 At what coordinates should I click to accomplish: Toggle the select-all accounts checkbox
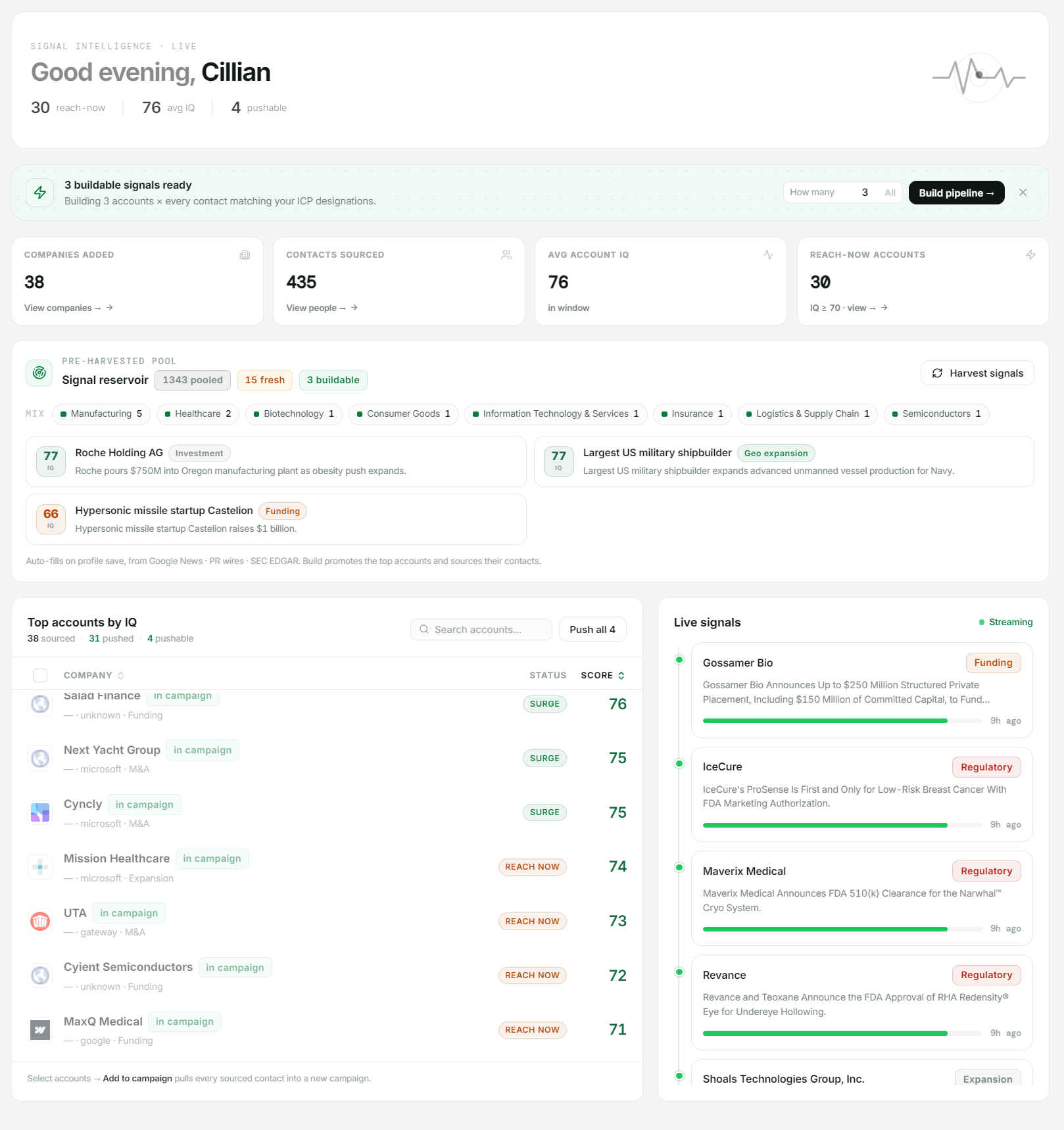(x=40, y=675)
